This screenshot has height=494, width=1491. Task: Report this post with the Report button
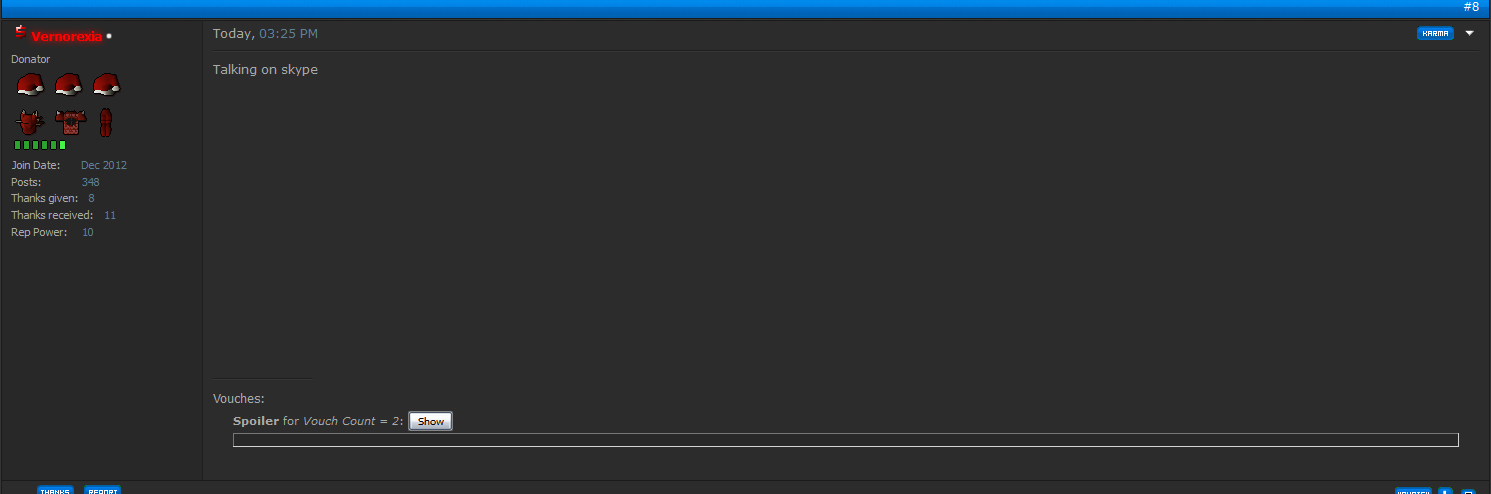(102, 490)
